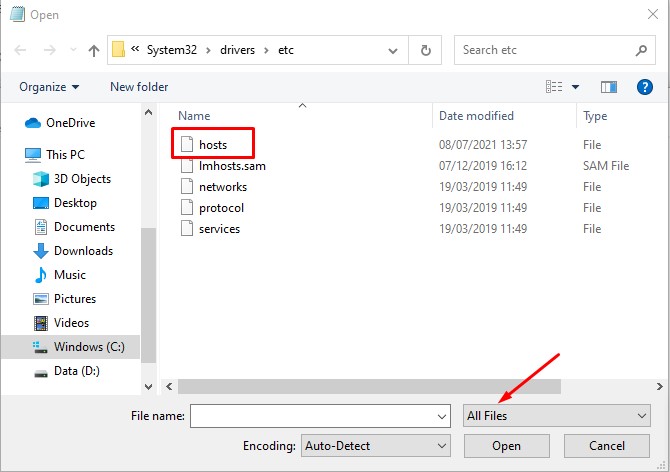This screenshot has width=670, height=472.
Task: Open the Music folder in sidebar
Action: (x=69, y=275)
